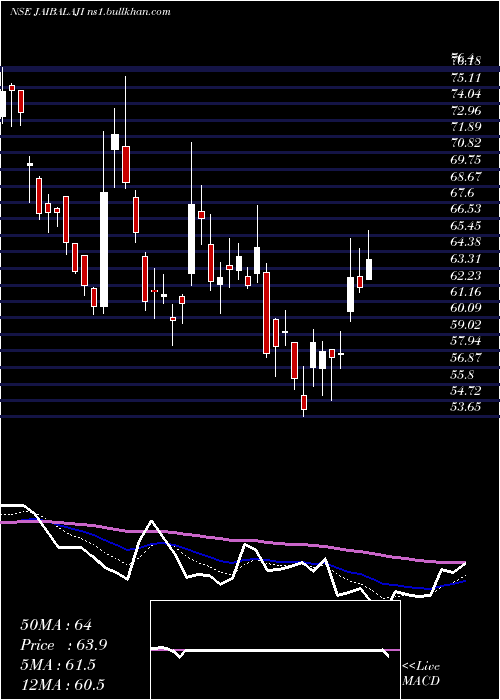Select the Price : 63.9 readout
The image size is (500, 700).
pyautogui.click(x=64, y=645)
